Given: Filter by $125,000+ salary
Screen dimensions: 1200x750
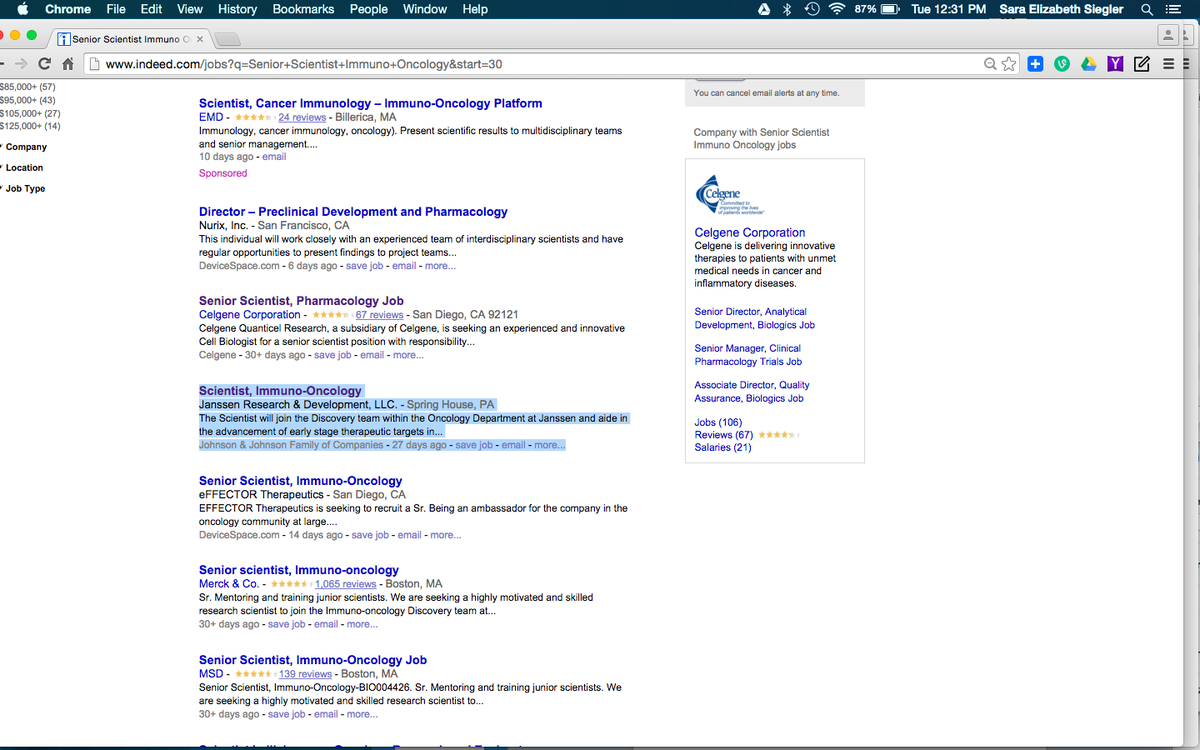Looking at the screenshot, I should [30, 126].
